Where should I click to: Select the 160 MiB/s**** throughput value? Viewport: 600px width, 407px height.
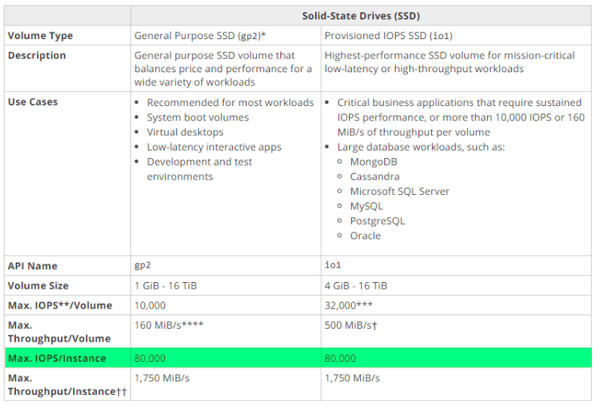point(178,324)
